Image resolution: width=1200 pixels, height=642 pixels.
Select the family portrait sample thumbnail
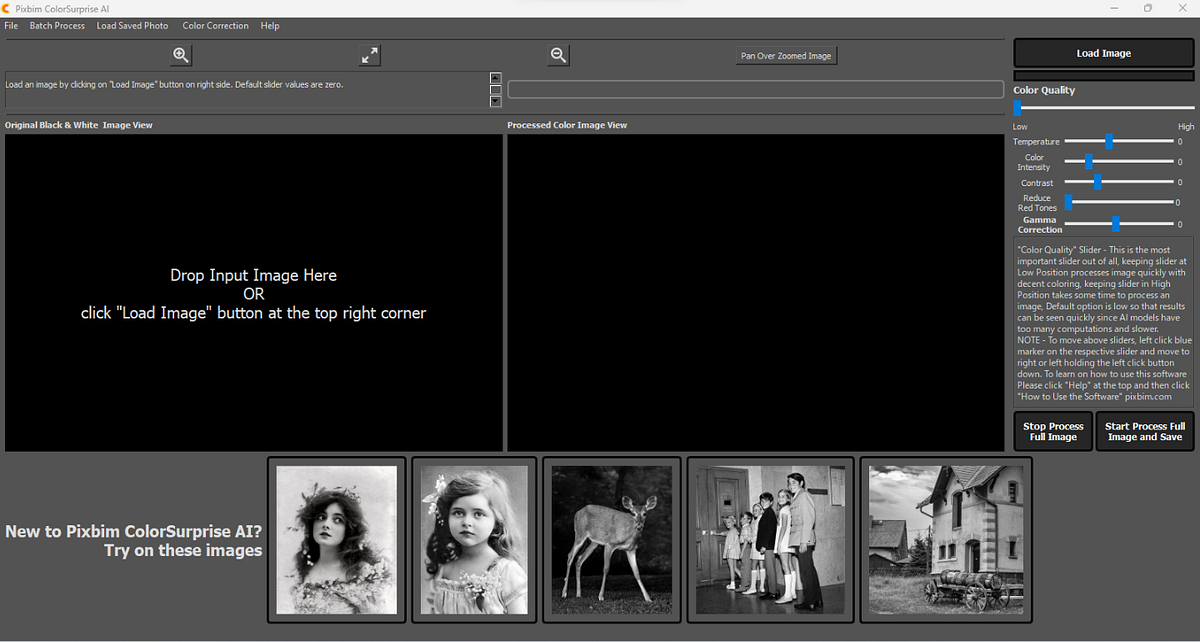coord(770,539)
